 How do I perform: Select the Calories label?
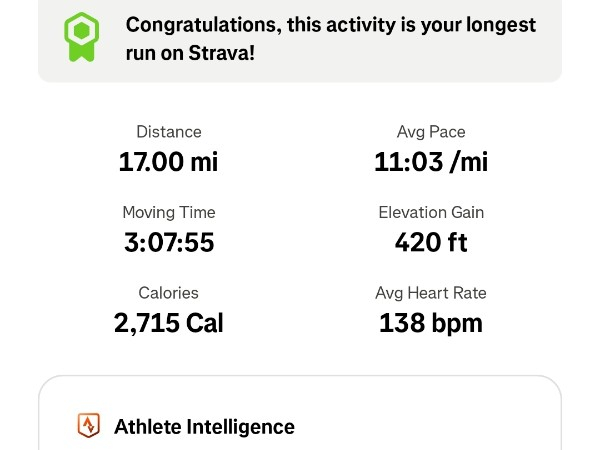[x=169, y=293]
